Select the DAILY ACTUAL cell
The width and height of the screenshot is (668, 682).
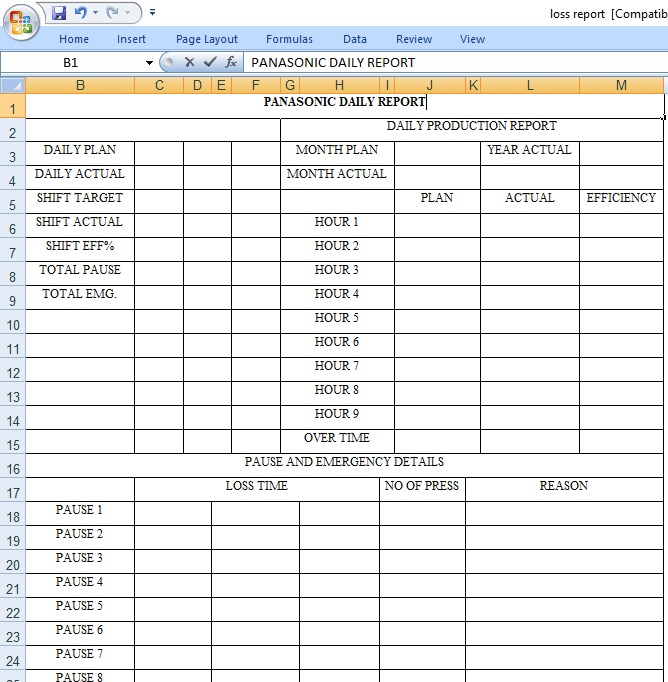point(80,177)
